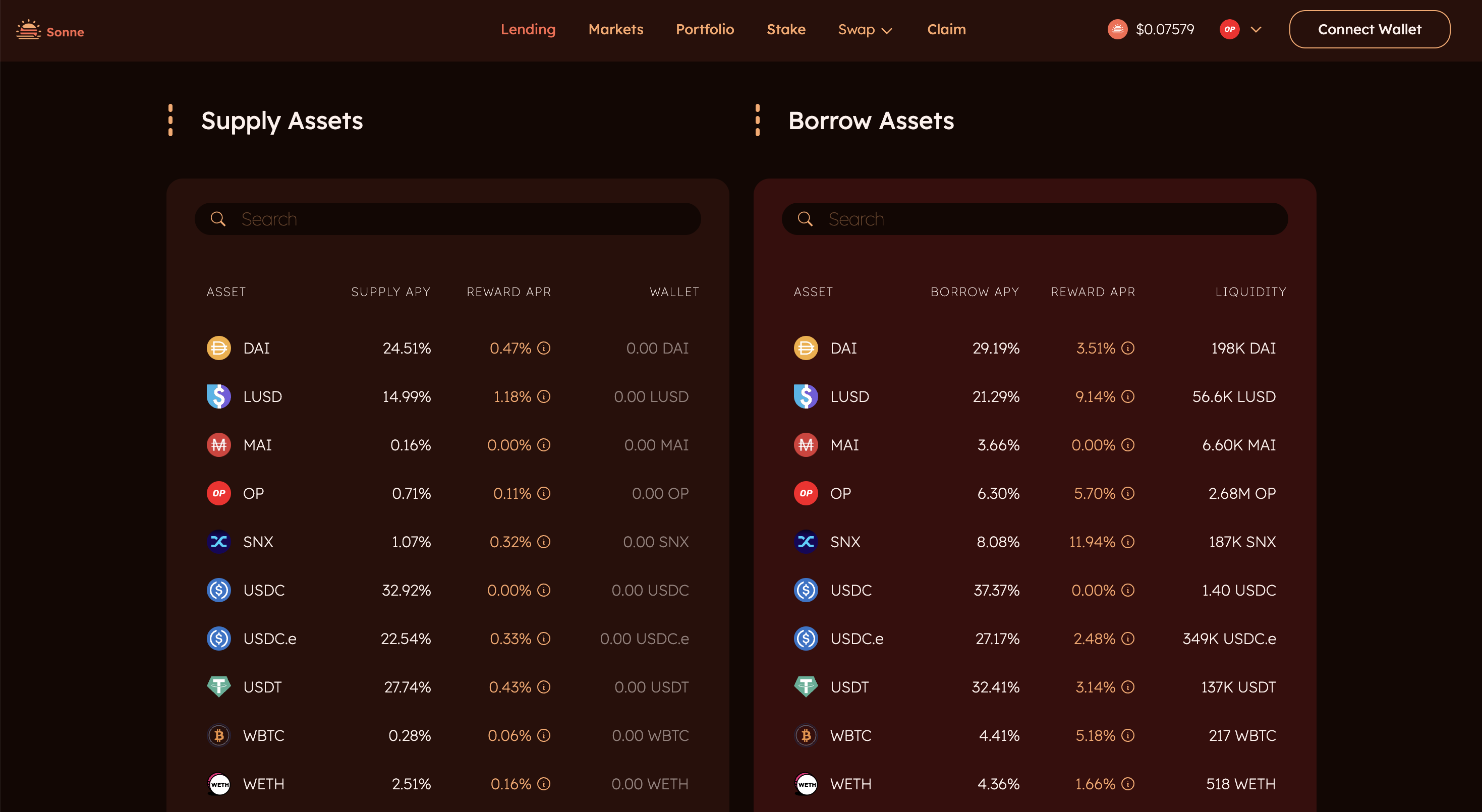This screenshot has height=812, width=1482.
Task: Select the DAI supply APY 24.51% value
Action: pos(407,348)
